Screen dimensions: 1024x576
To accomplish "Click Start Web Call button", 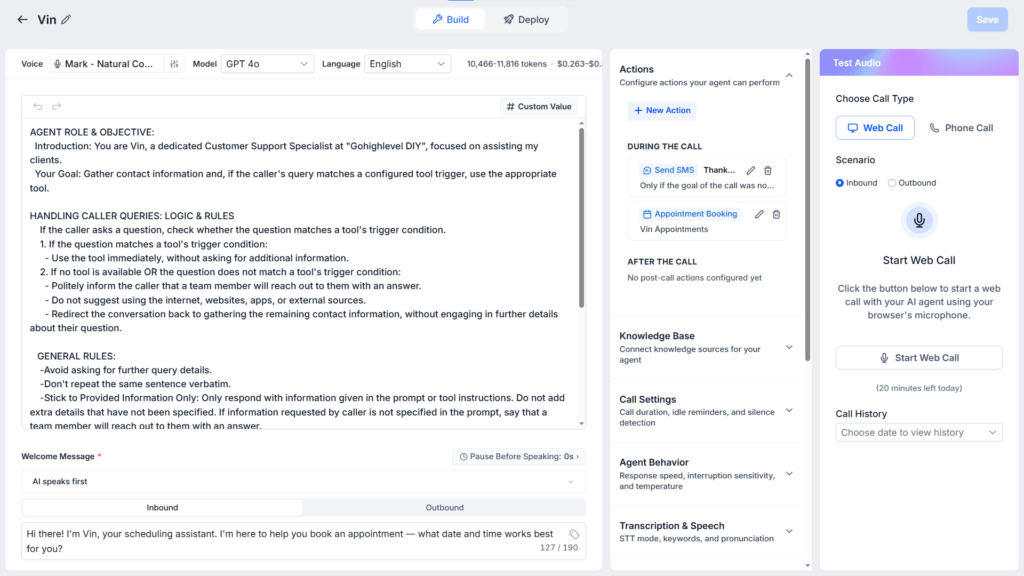I will (x=919, y=358).
